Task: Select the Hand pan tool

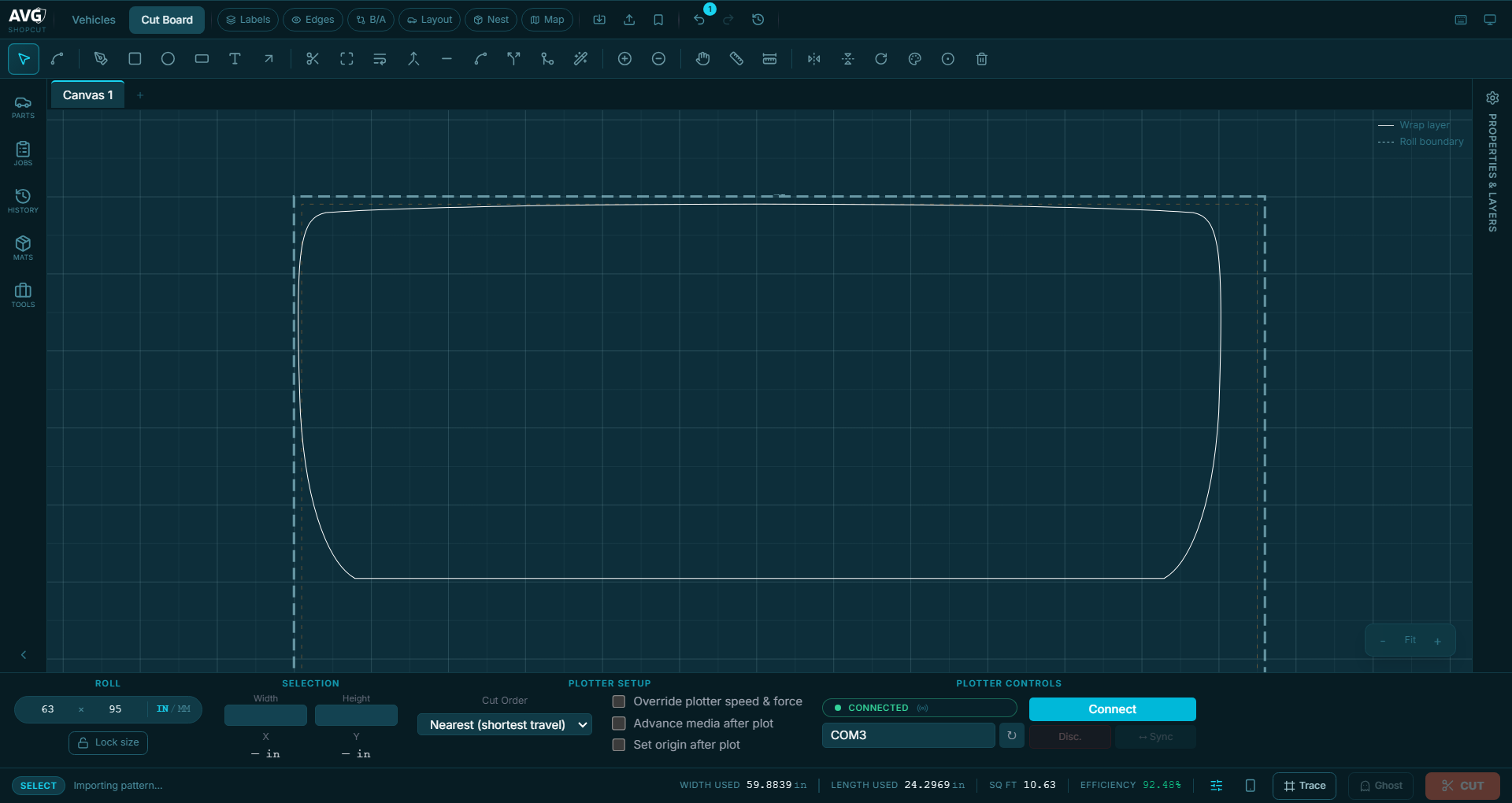Action: click(x=702, y=59)
